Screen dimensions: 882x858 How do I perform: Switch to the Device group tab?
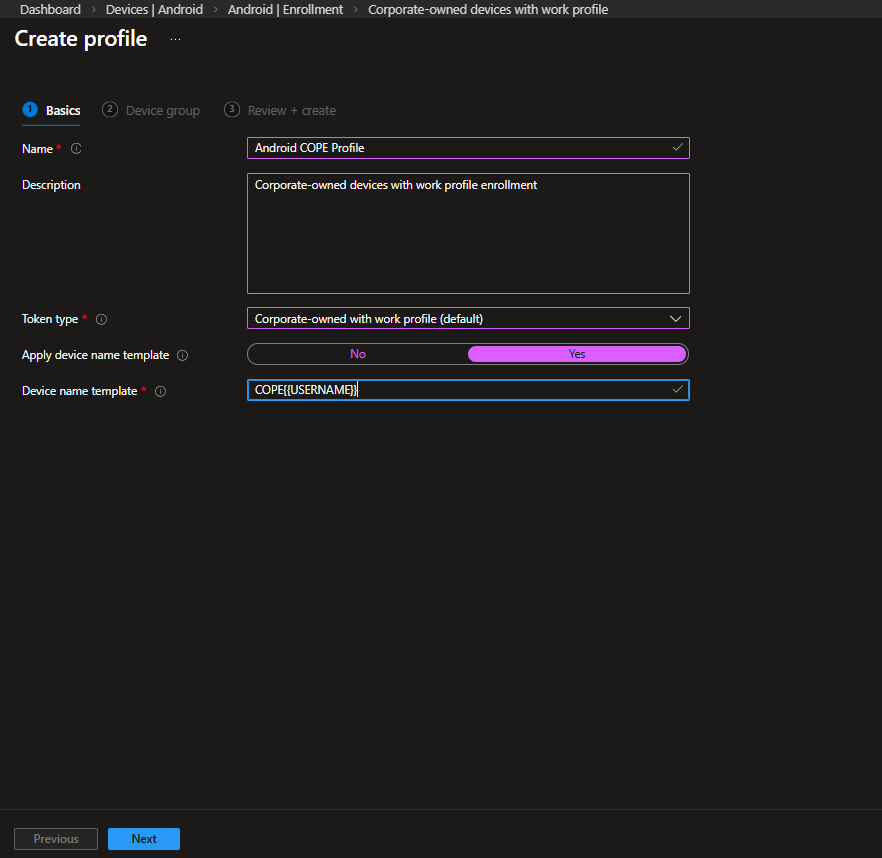[x=162, y=111]
